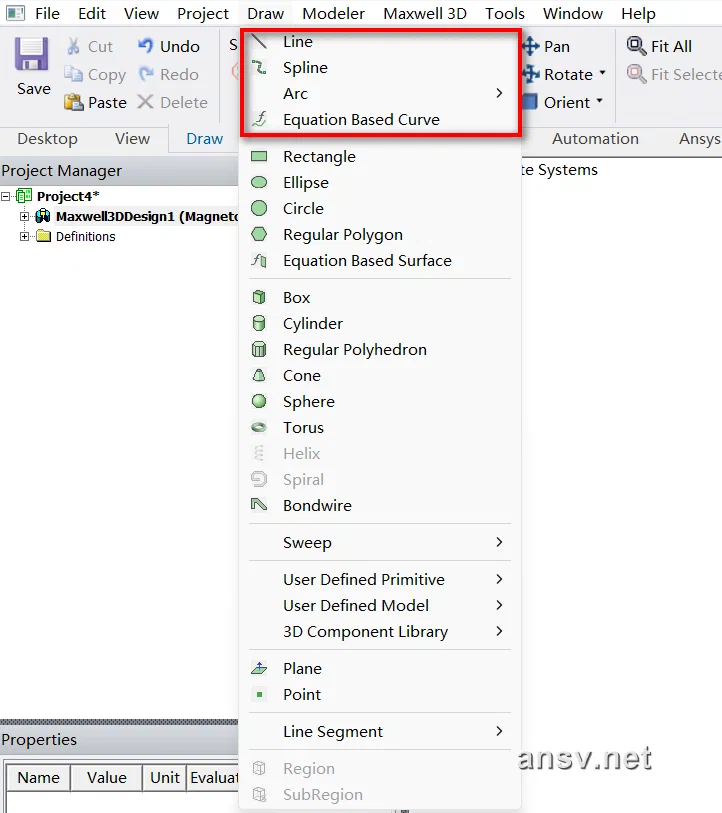The width and height of the screenshot is (722, 813).
Task: Collapse the Project4 tree node
Action: pyautogui.click(x=6, y=197)
